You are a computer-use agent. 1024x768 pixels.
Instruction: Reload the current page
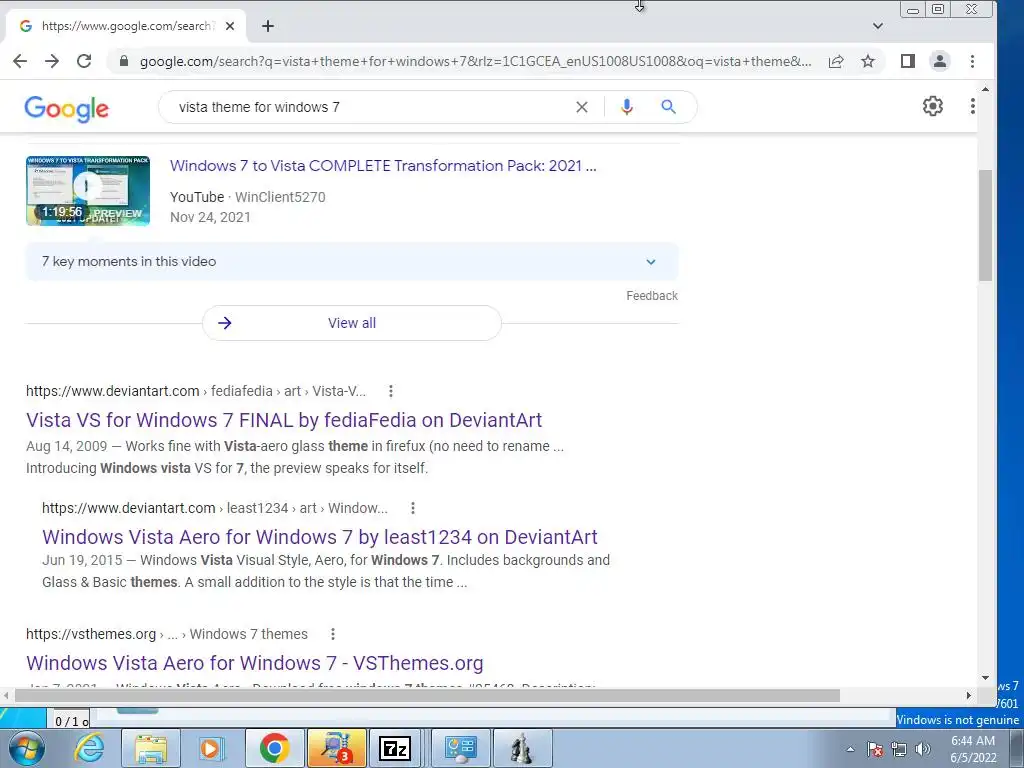pyautogui.click(x=84, y=61)
